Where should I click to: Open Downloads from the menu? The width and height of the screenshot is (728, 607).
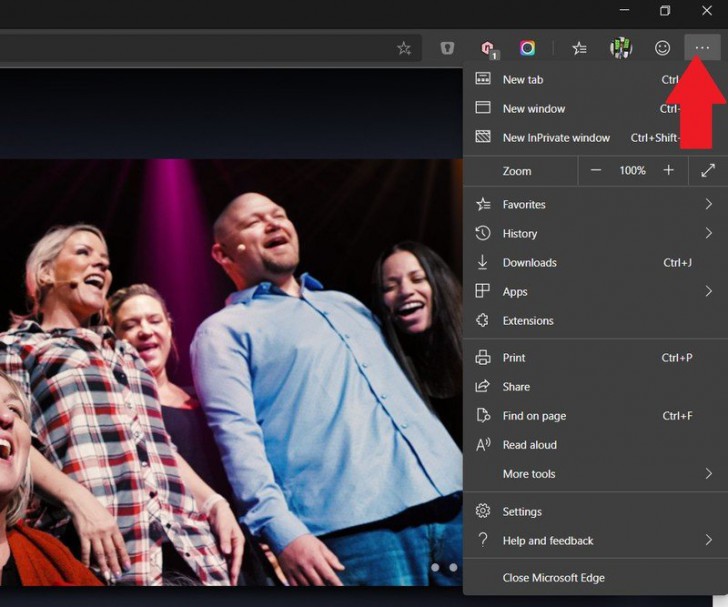(595, 262)
